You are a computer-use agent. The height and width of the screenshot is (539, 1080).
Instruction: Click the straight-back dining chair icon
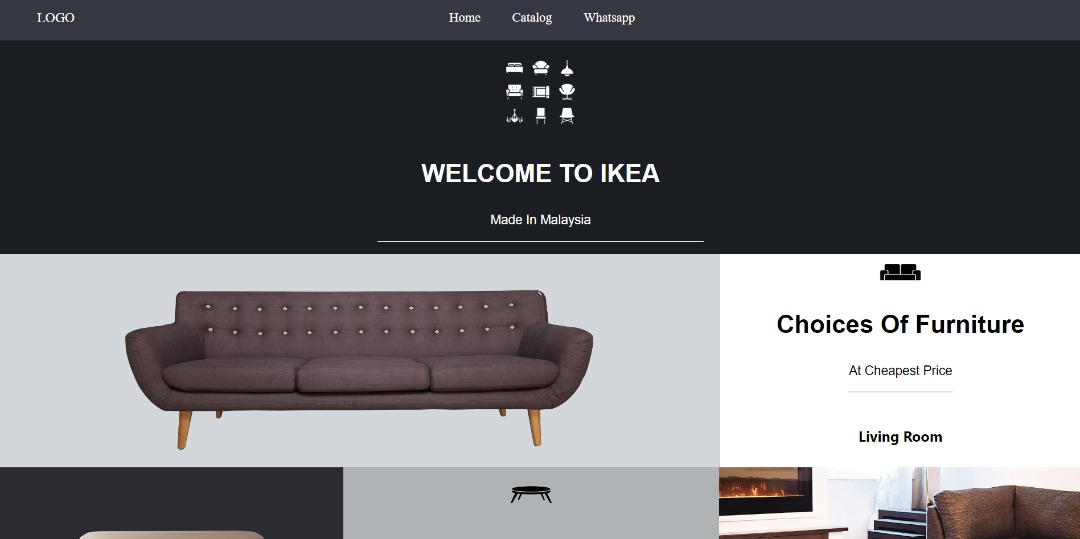coord(541,116)
